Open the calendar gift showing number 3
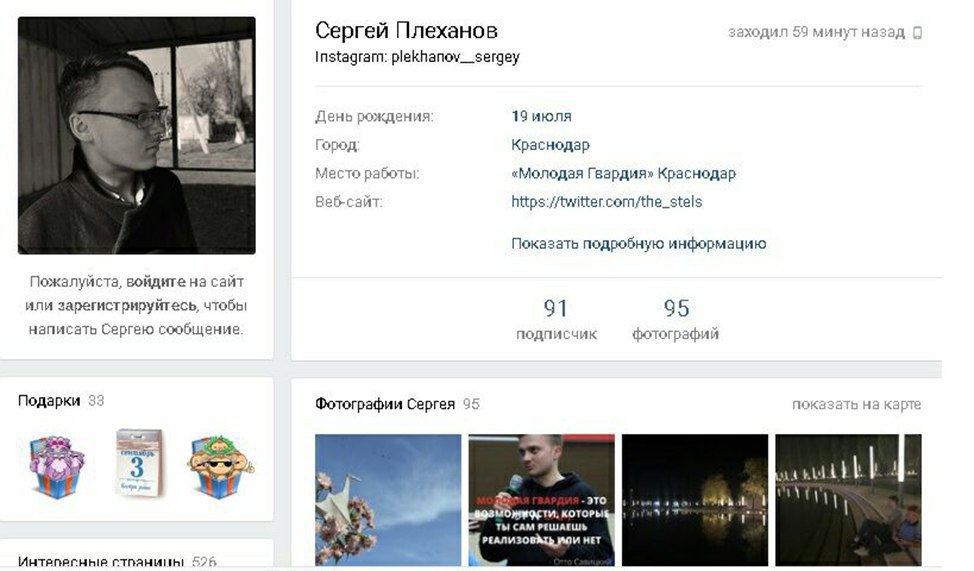 tap(139, 464)
